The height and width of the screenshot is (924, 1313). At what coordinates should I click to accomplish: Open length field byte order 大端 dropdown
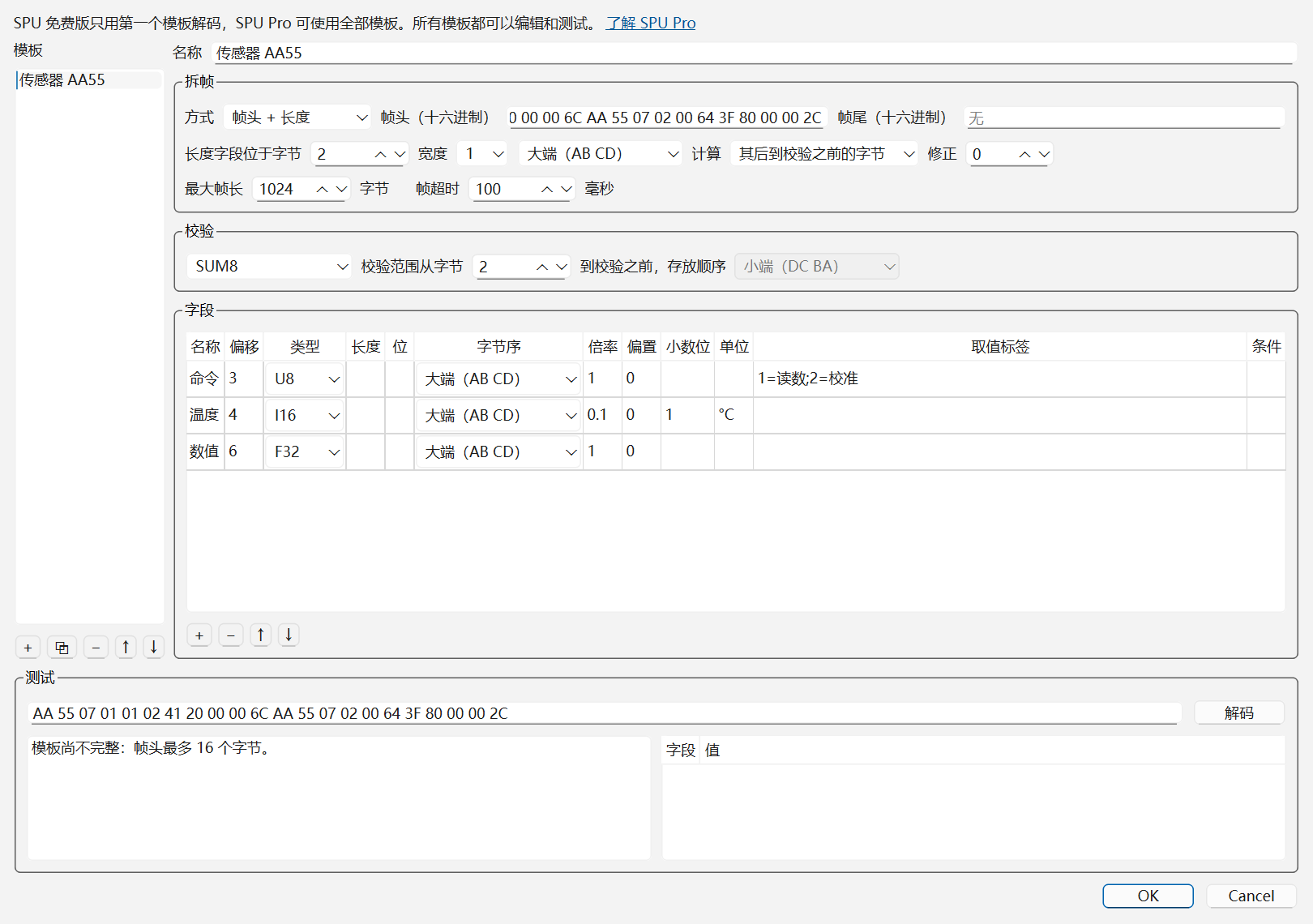(x=601, y=154)
